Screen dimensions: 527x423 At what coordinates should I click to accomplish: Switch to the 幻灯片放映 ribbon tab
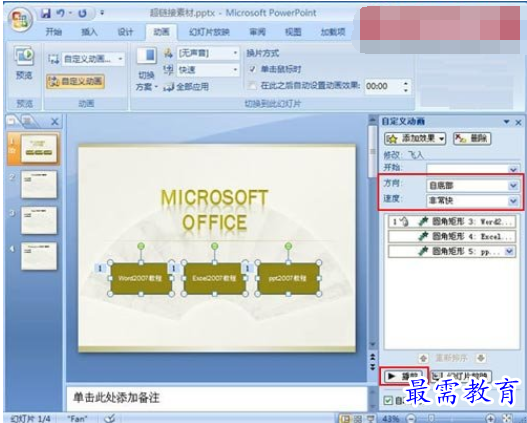coord(209,32)
